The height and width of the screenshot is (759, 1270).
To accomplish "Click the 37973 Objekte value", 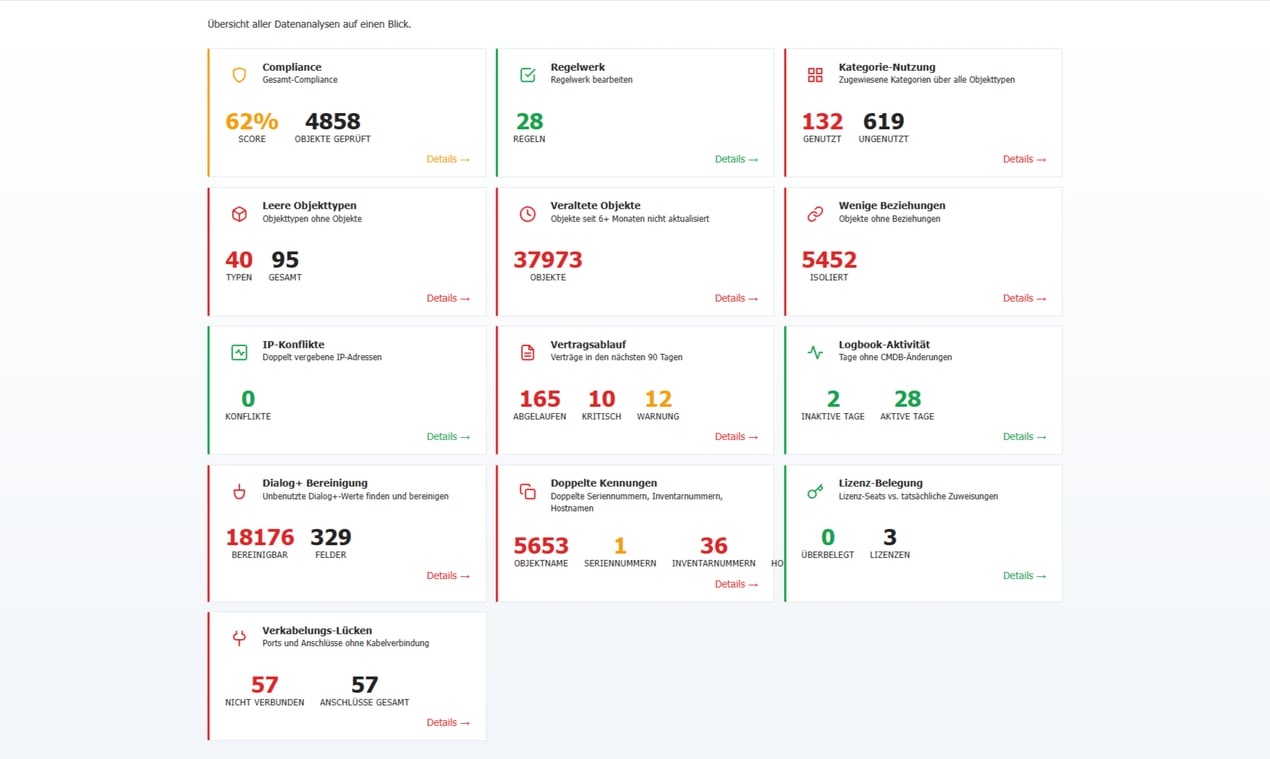I will tap(548, 260).
